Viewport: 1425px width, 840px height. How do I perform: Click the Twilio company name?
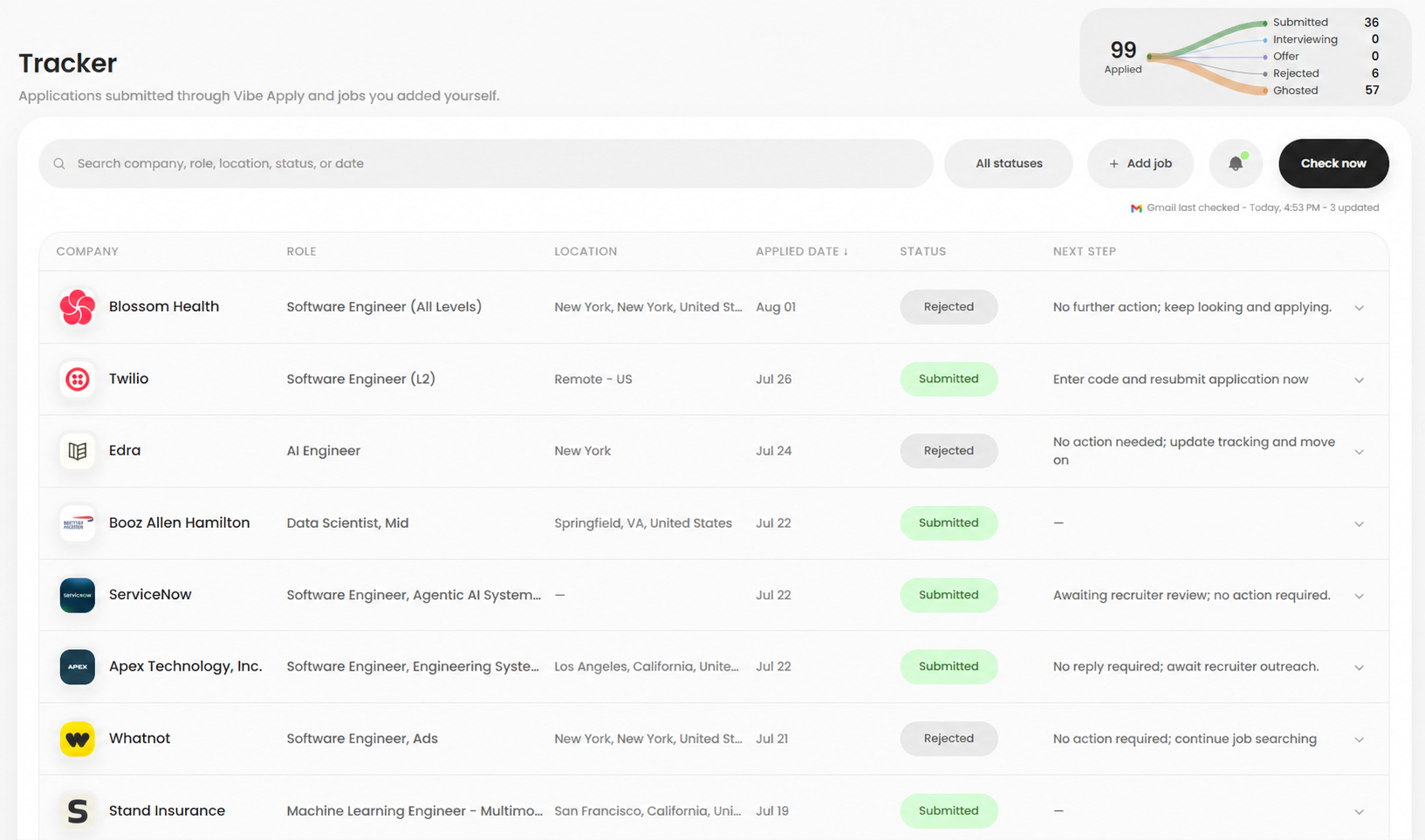128,379
